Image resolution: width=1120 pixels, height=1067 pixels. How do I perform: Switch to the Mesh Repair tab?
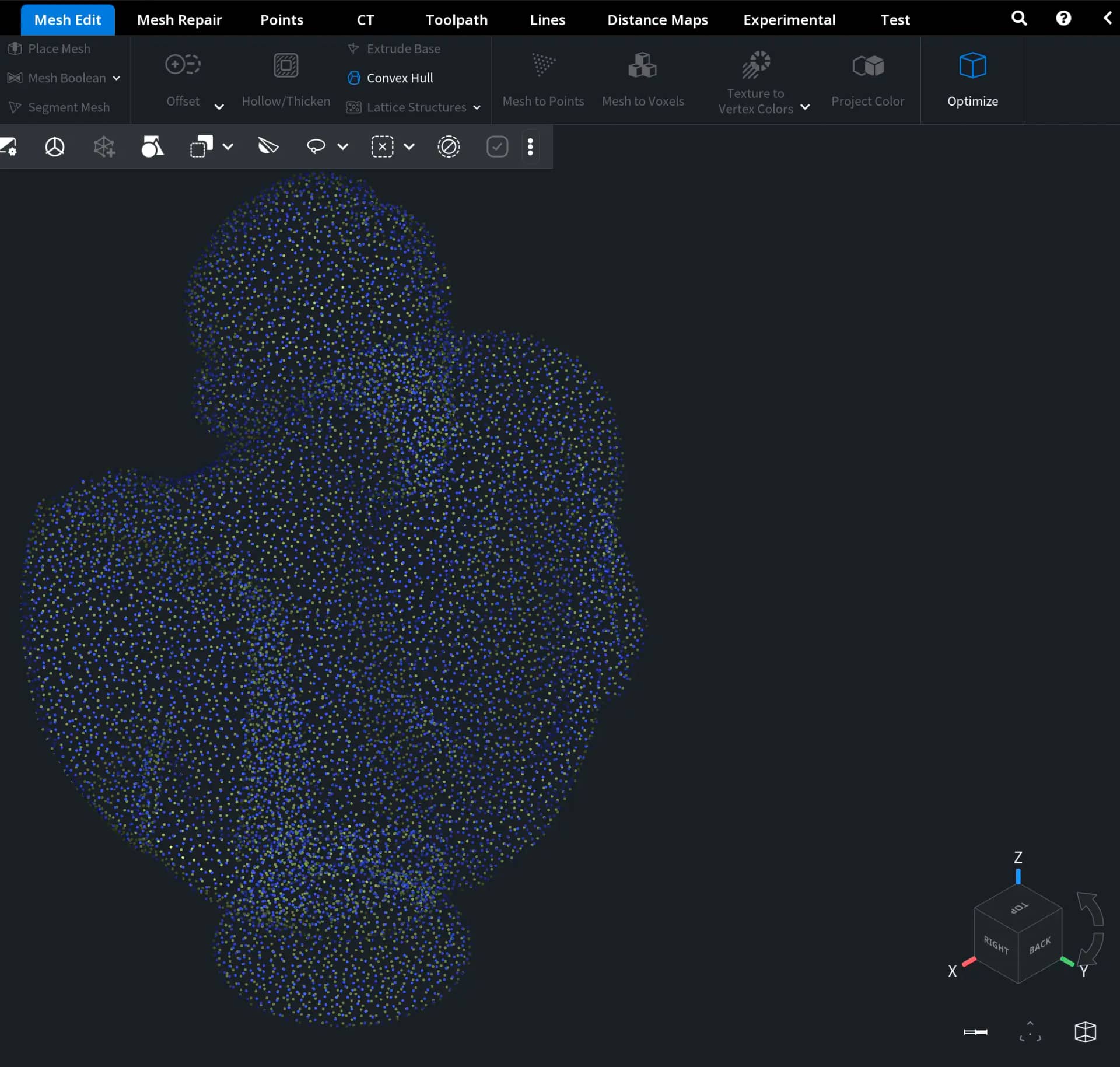point(179,20)
